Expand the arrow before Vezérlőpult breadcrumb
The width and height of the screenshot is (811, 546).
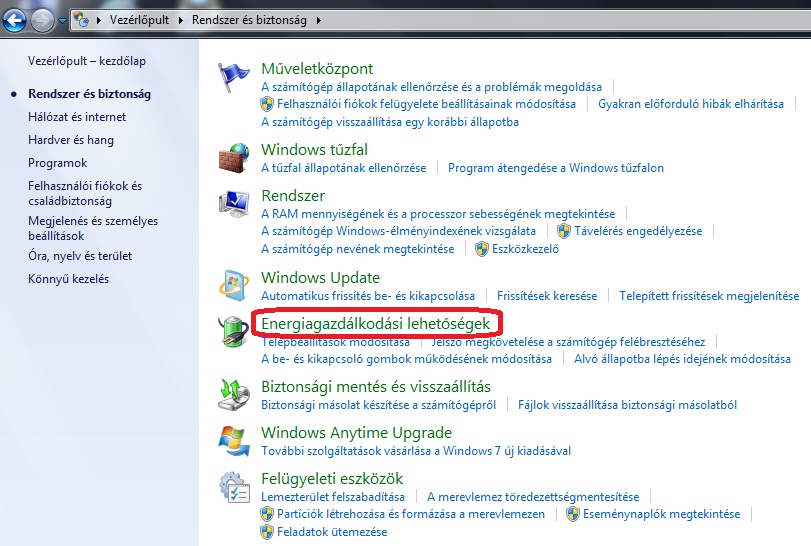click(x=99, y=20)
